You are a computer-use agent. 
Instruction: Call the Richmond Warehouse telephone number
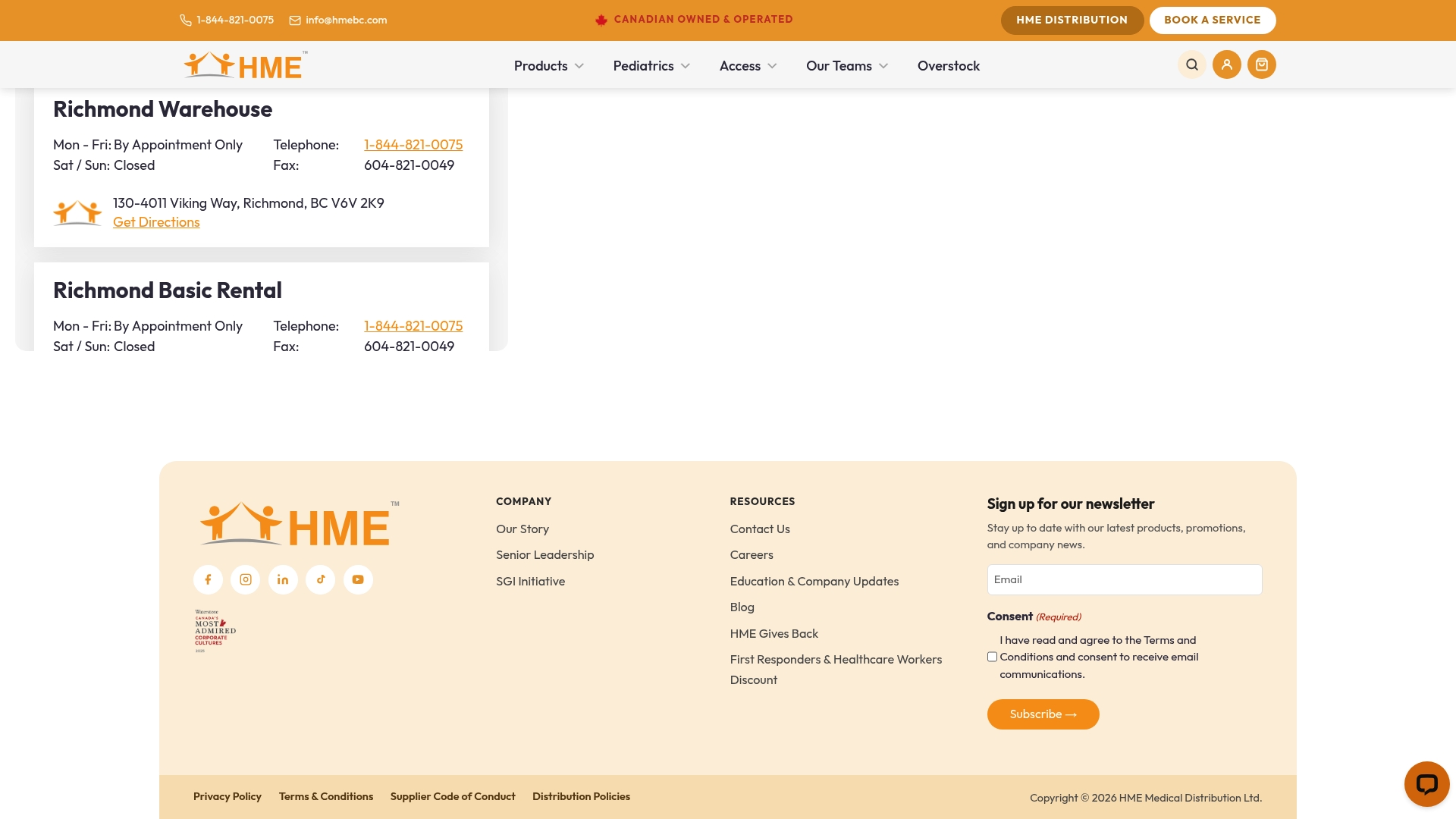[x=413, y=145]
